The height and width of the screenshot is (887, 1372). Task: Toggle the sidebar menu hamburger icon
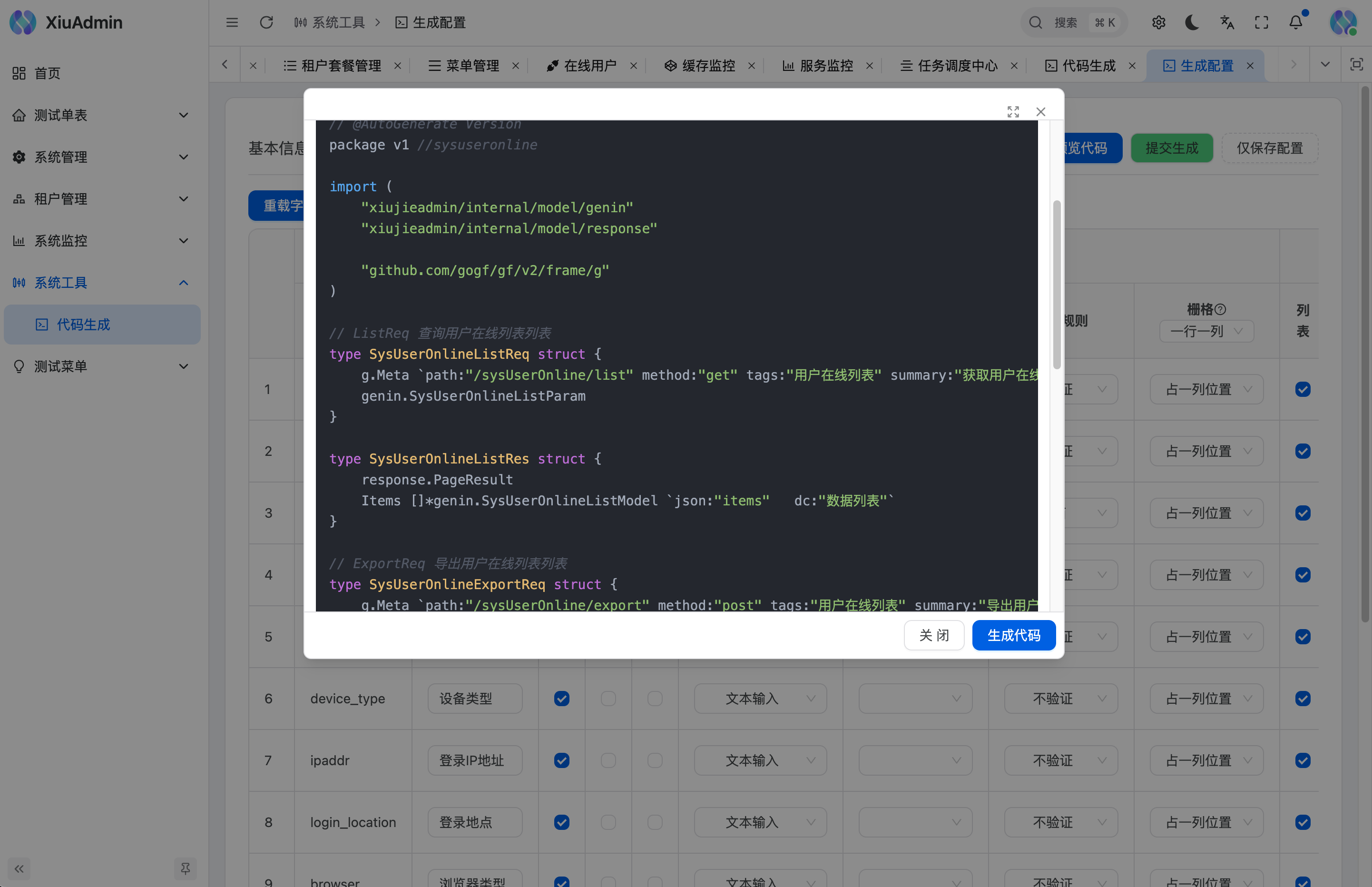(x=232, y=22)
